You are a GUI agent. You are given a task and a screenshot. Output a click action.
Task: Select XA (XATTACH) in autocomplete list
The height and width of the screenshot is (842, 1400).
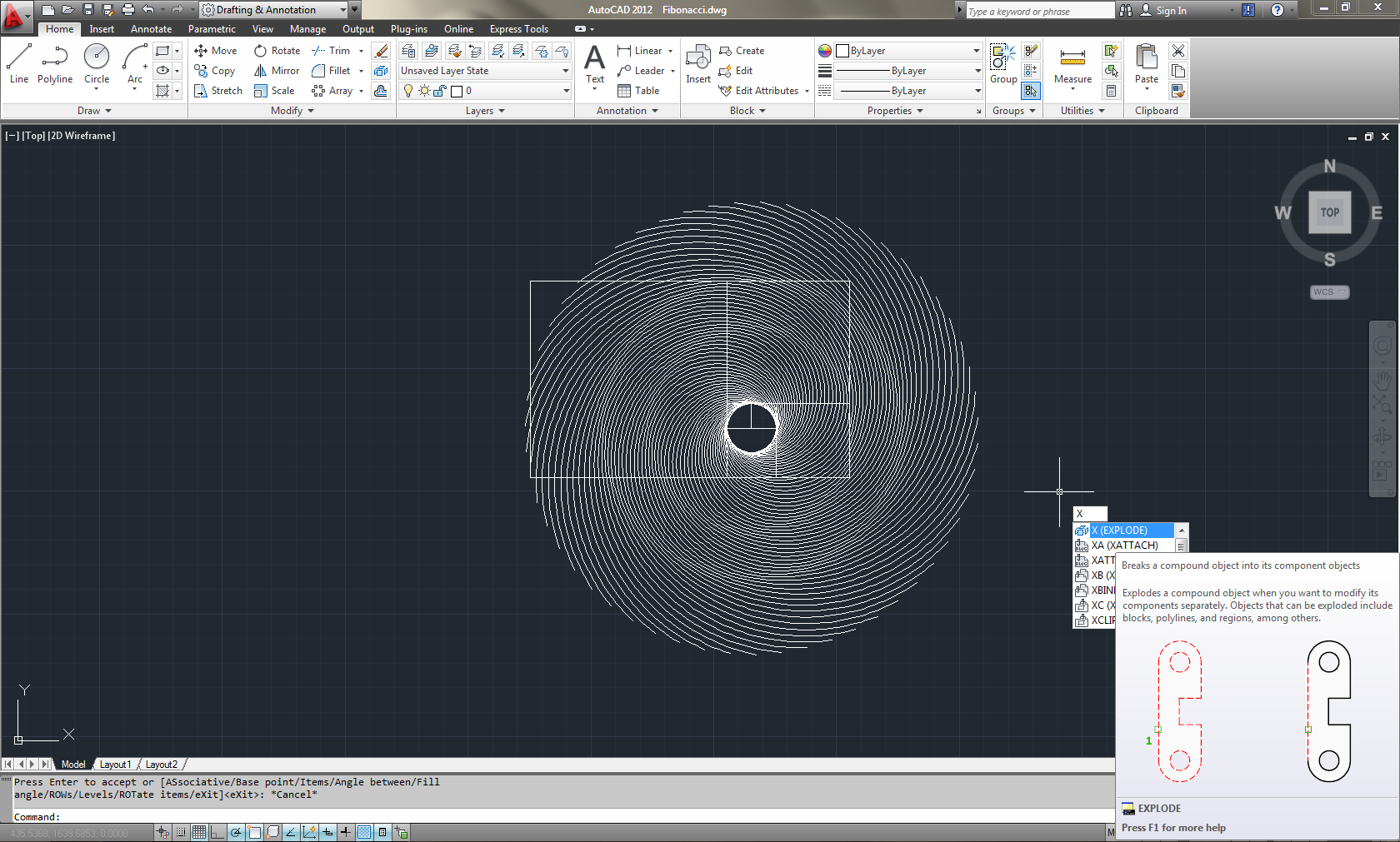(1124, 546)
